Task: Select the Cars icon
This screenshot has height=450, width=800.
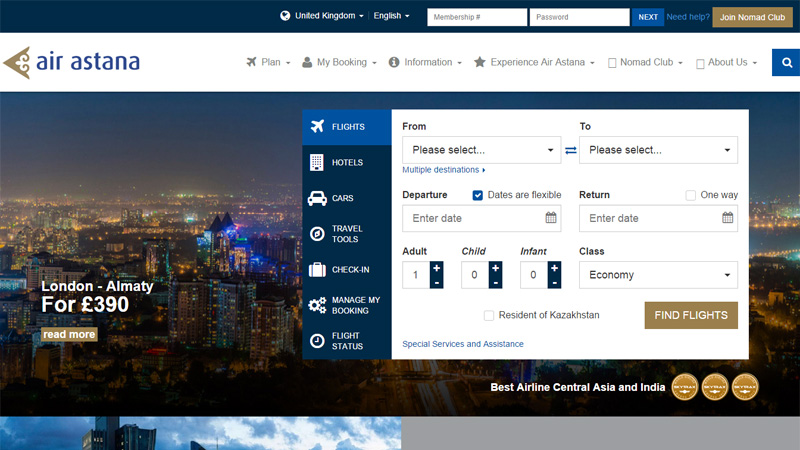Action: pos(317,198)
